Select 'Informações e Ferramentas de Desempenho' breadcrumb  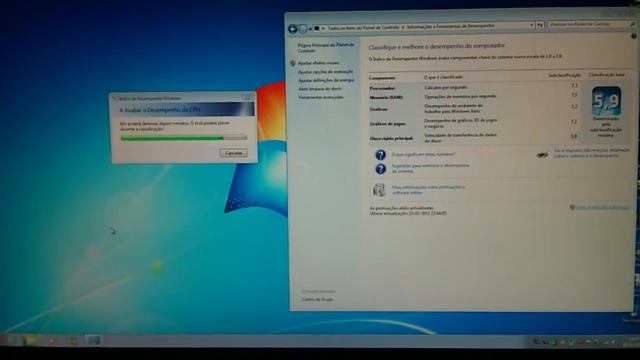click(450, 27)
